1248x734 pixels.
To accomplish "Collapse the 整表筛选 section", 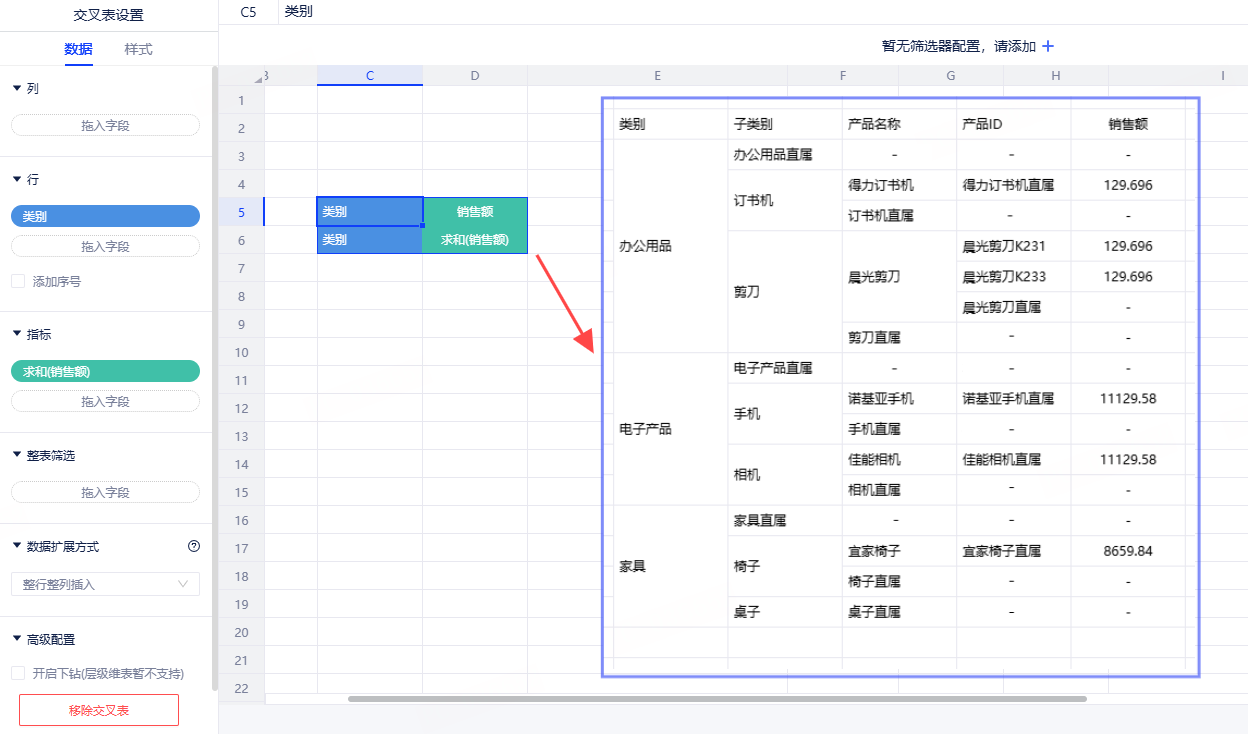I will pyautogui.click(x=17, y=456).
